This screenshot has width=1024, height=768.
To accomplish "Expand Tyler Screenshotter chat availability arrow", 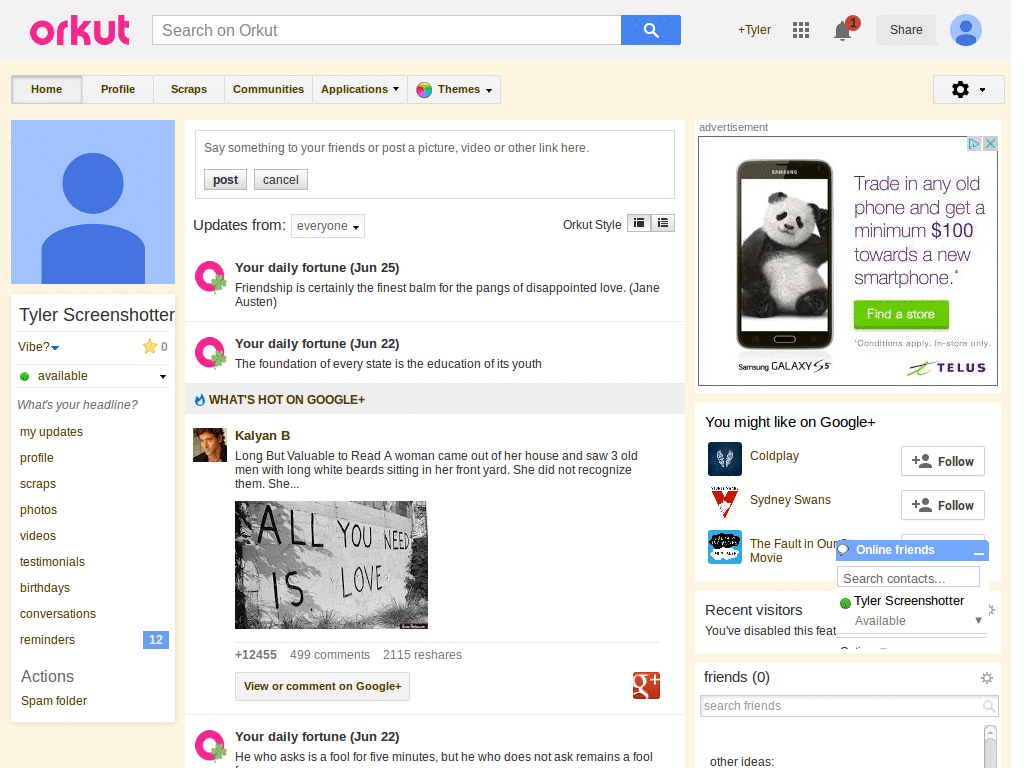I will coord(978,620).
